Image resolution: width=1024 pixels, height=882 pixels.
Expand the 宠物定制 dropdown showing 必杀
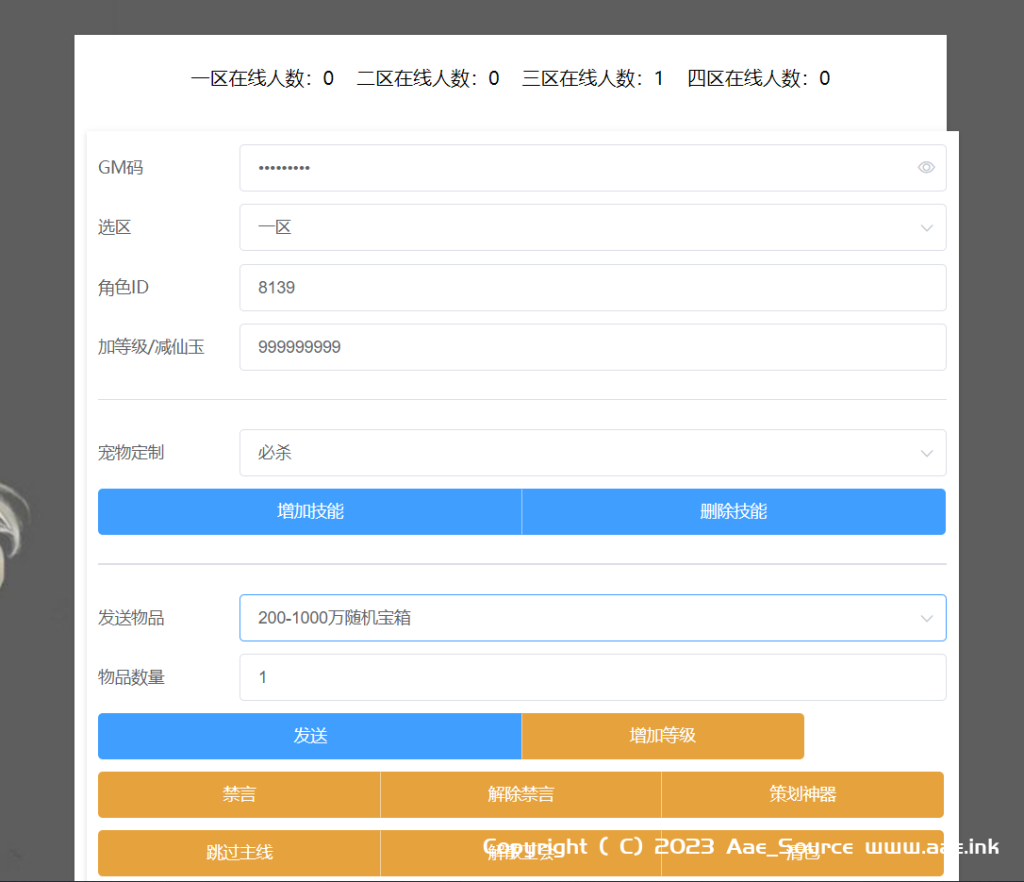(592, 453)
